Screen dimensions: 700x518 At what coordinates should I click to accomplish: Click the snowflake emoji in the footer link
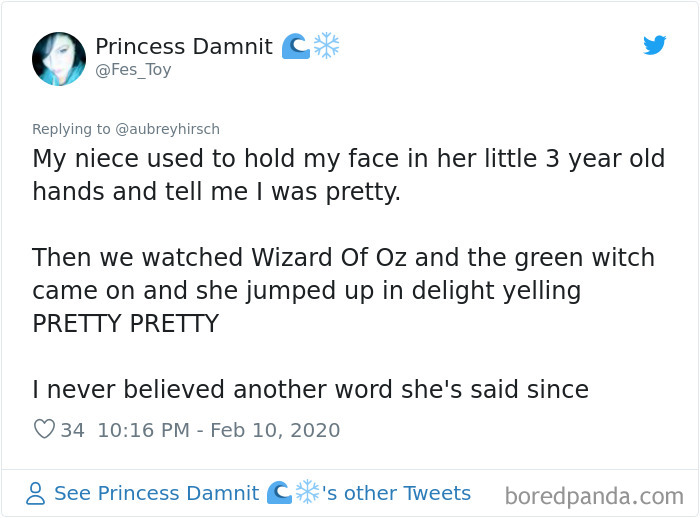(x=306, y=493)
